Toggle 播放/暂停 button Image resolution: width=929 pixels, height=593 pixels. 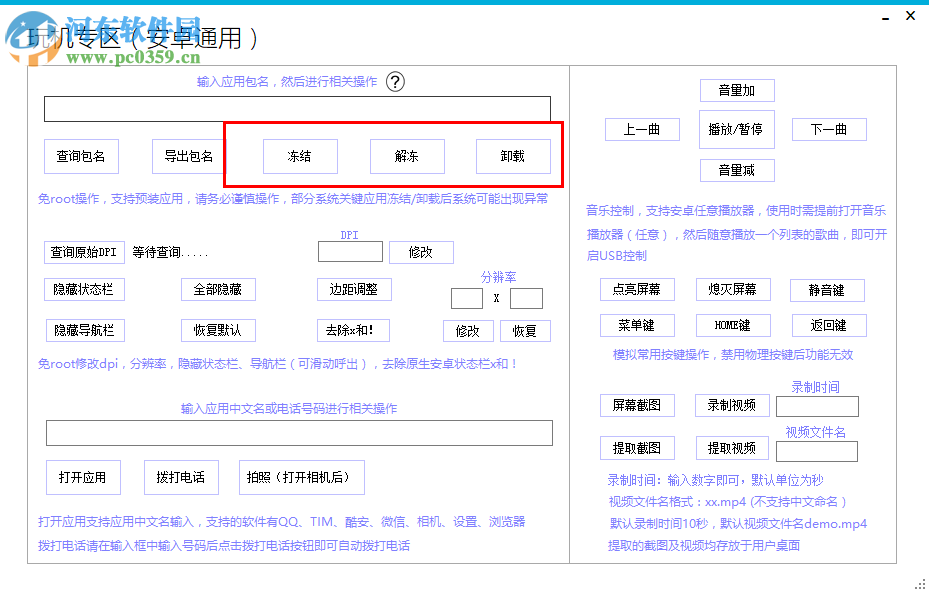pos(736,129)
